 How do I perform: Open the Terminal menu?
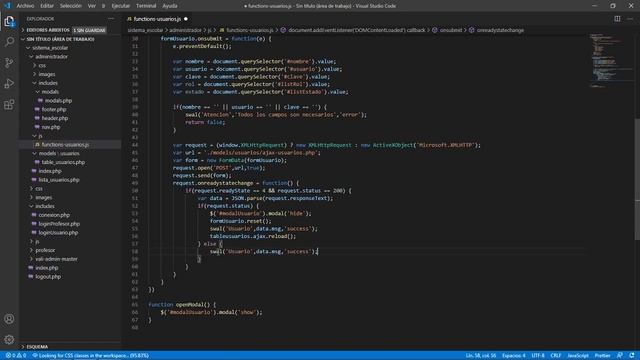pyautogui.click(x=146, y=6)
